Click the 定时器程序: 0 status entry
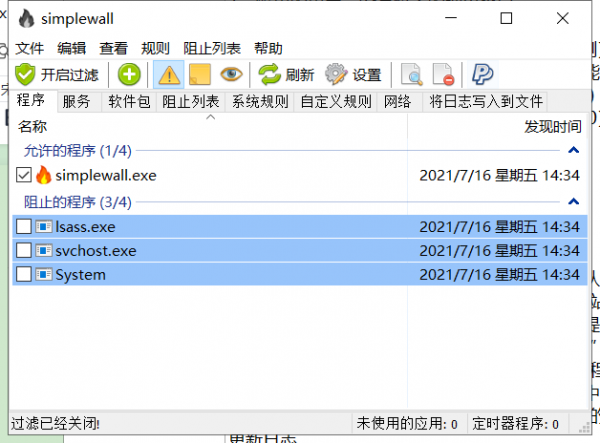The image size is (600, 443). 515,423
